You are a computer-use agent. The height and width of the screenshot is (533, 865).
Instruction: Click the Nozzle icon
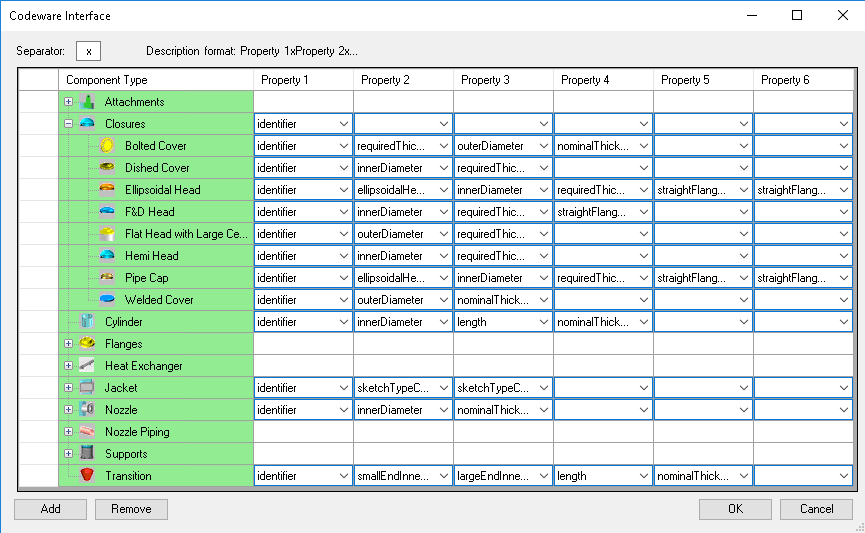point(87,410)
